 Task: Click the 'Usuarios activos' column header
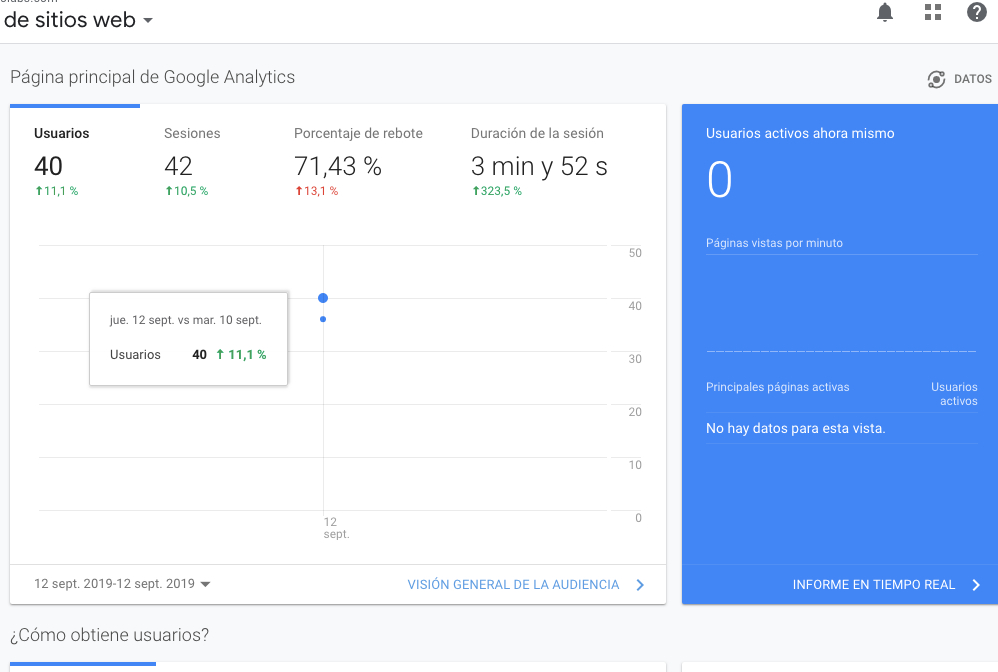click(954, 394)
